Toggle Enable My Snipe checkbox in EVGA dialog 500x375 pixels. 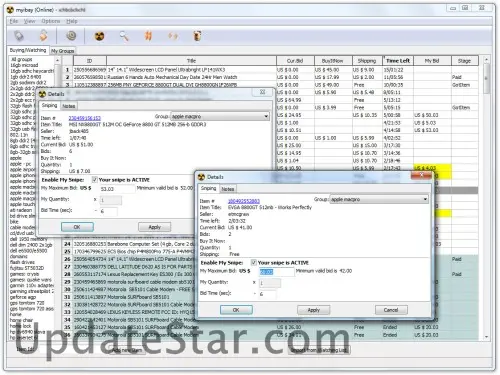tap(254, 262)
